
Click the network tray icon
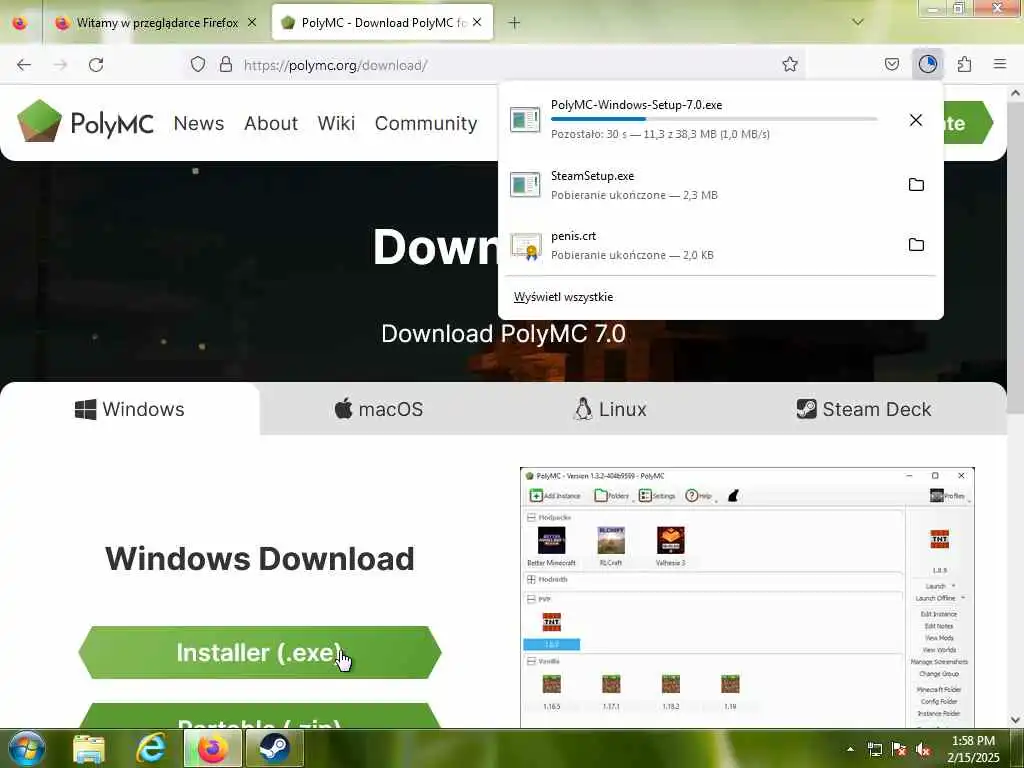[x=875, y=749]
